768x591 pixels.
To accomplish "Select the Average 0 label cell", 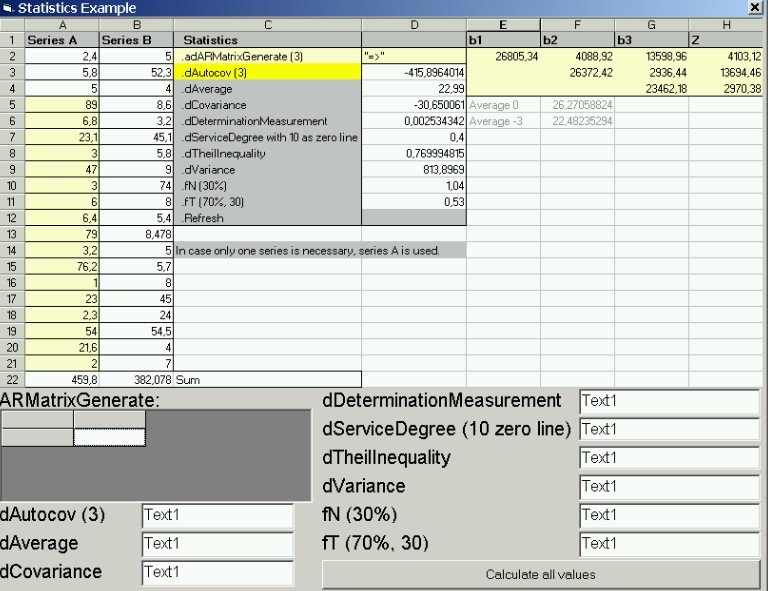I will tap(504, 105).
